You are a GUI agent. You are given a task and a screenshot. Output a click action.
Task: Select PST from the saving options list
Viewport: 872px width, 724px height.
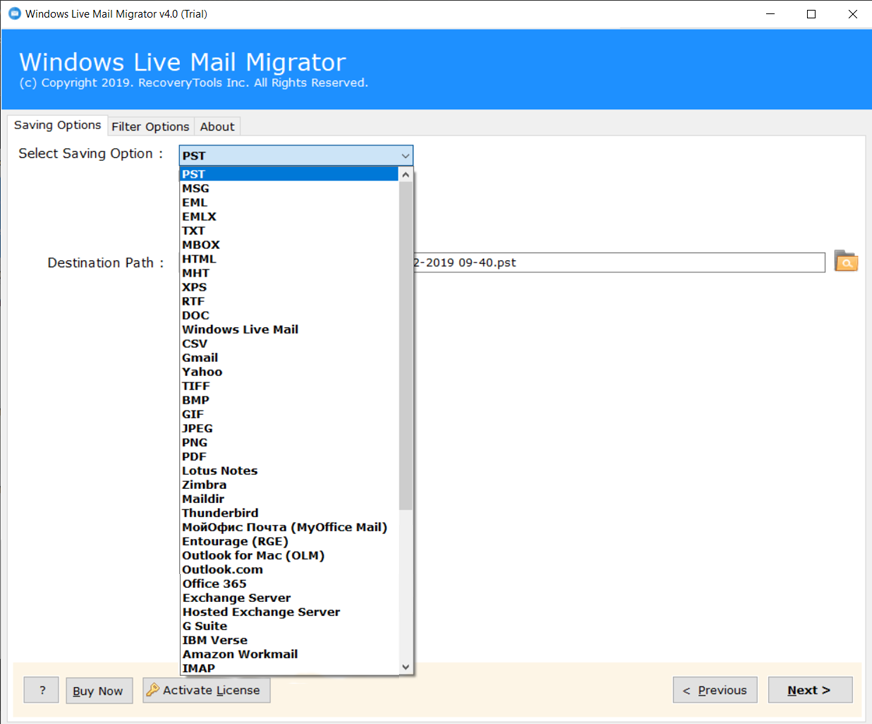pos(289,174)
